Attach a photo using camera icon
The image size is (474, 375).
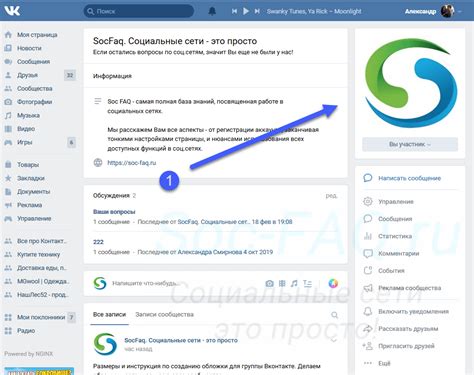tap(269, 283)
